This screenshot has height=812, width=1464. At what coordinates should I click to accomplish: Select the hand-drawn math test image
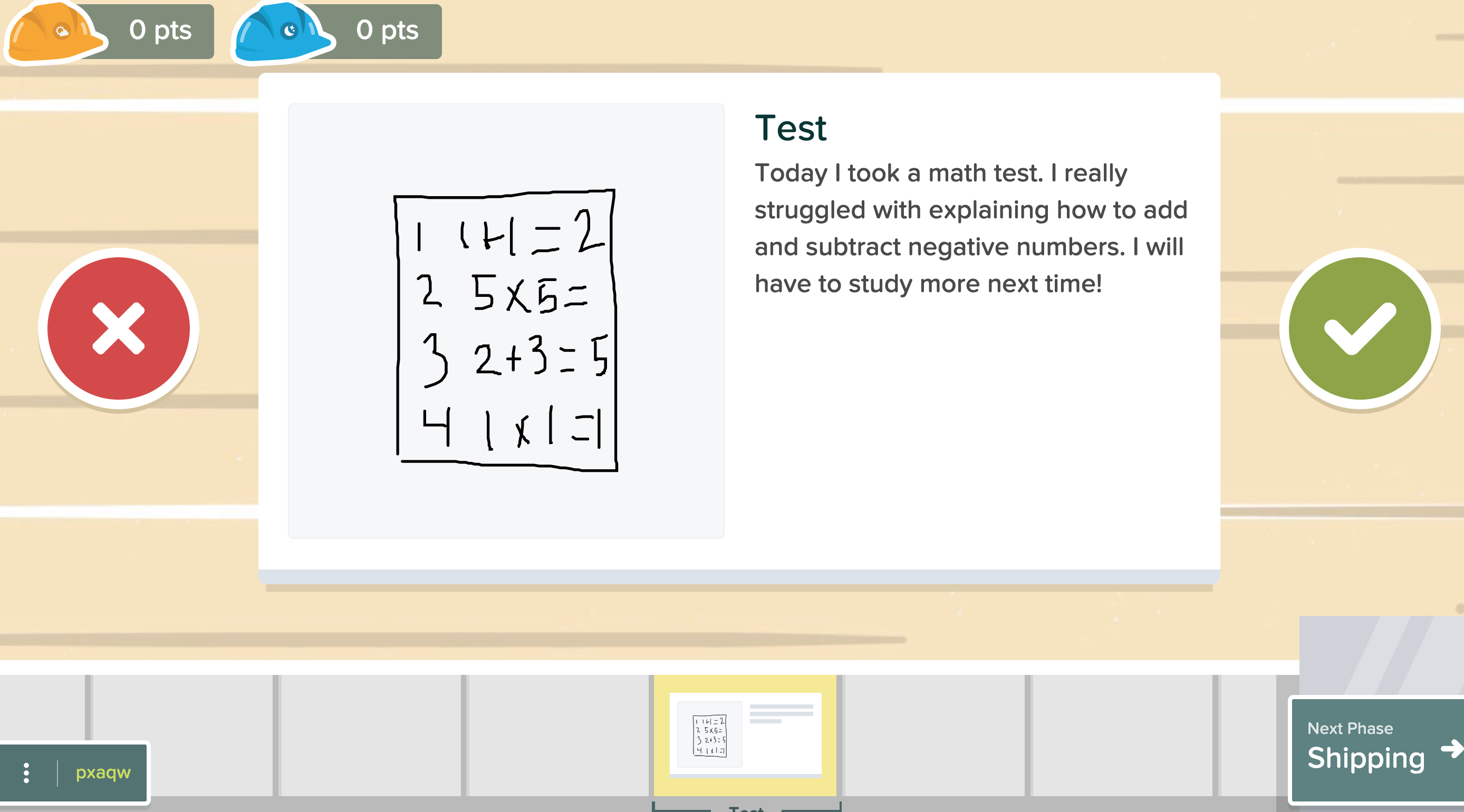506,330
